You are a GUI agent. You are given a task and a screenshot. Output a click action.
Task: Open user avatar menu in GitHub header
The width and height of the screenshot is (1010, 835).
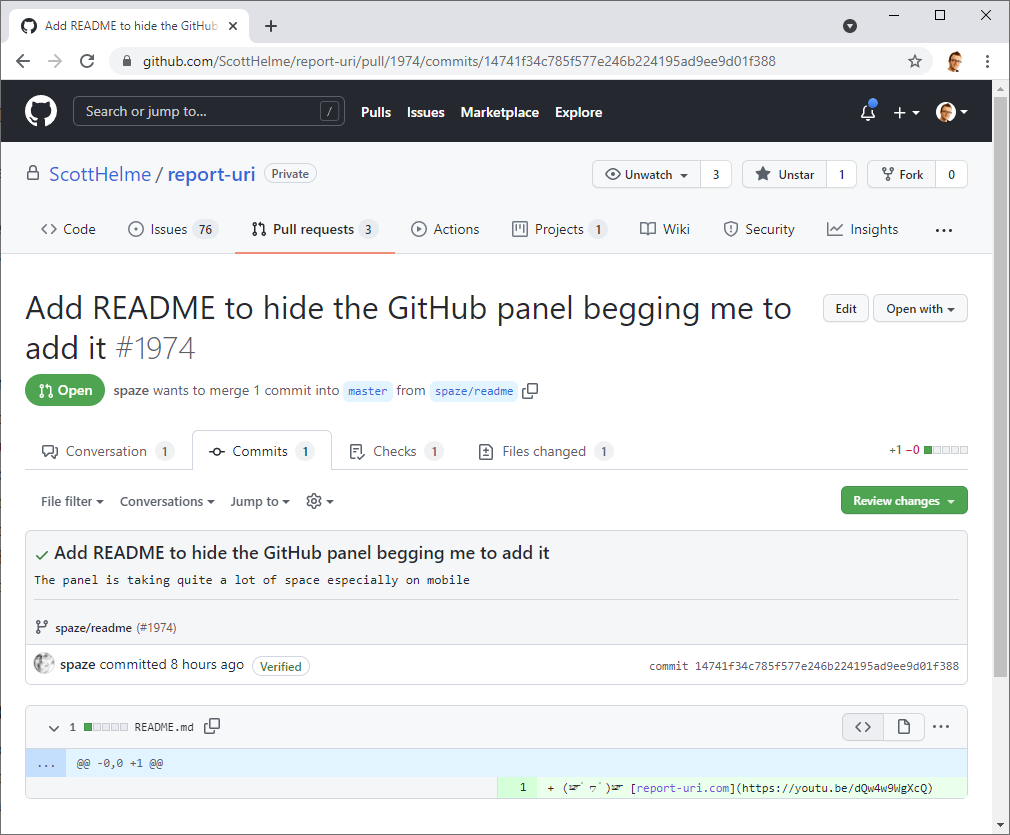(952, 112)
